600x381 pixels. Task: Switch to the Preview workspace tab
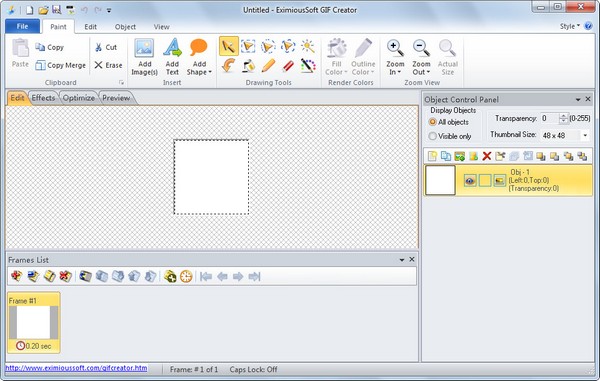pos(116,98)
